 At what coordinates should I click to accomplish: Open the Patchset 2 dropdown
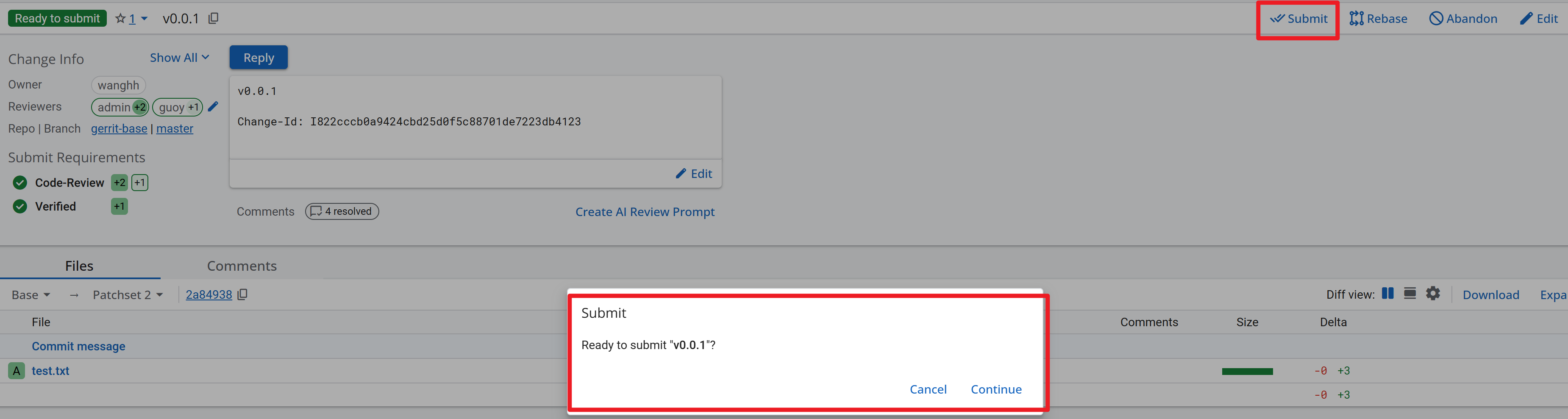[x=127, y=295]
